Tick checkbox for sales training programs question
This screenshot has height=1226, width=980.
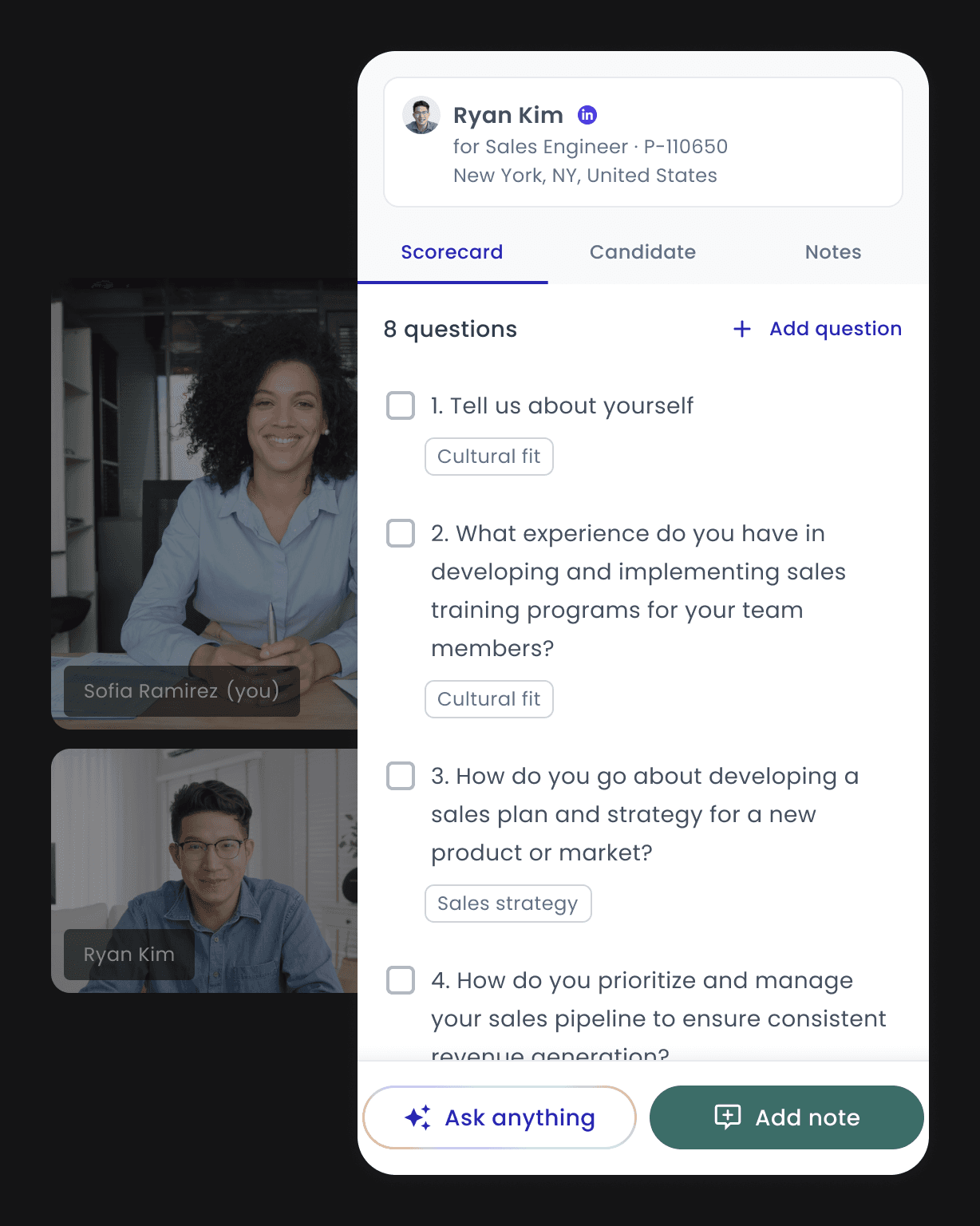(401, 533)
